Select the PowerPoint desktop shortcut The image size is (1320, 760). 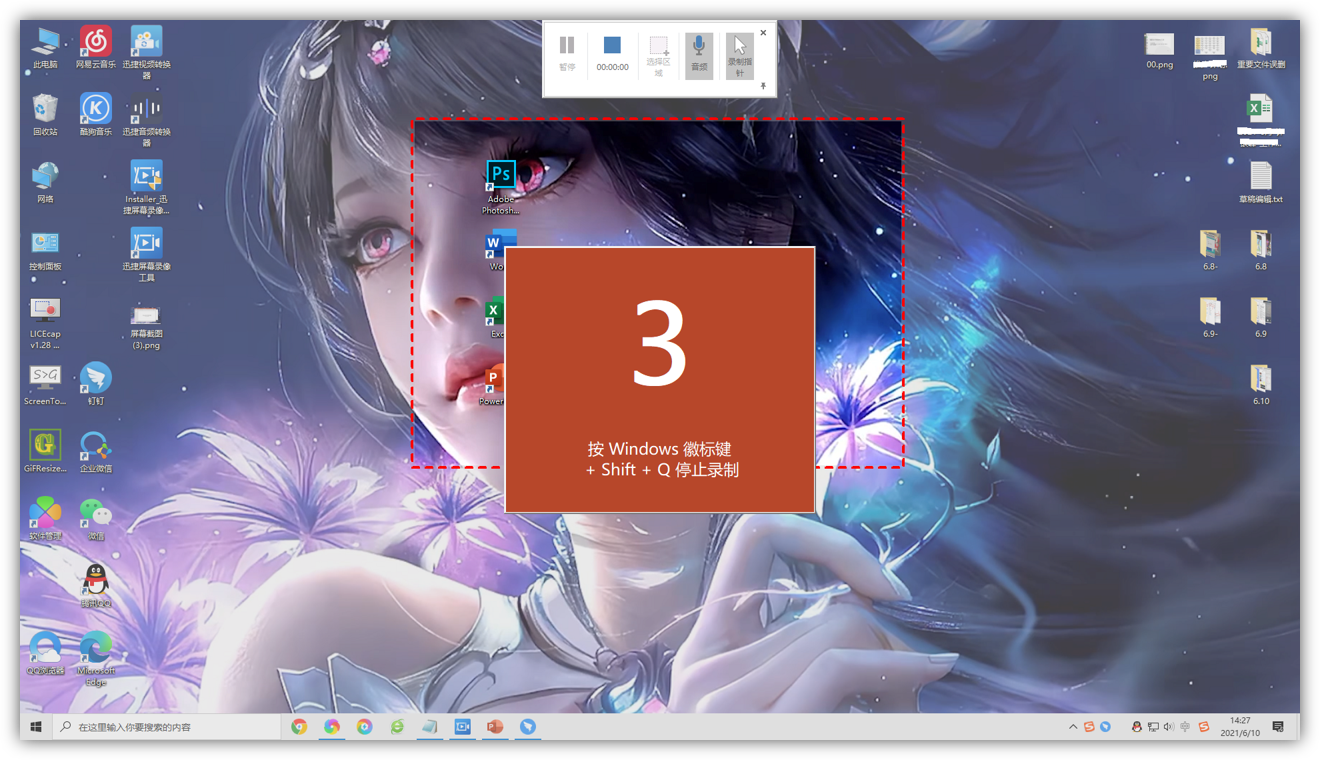click(493, 385)
